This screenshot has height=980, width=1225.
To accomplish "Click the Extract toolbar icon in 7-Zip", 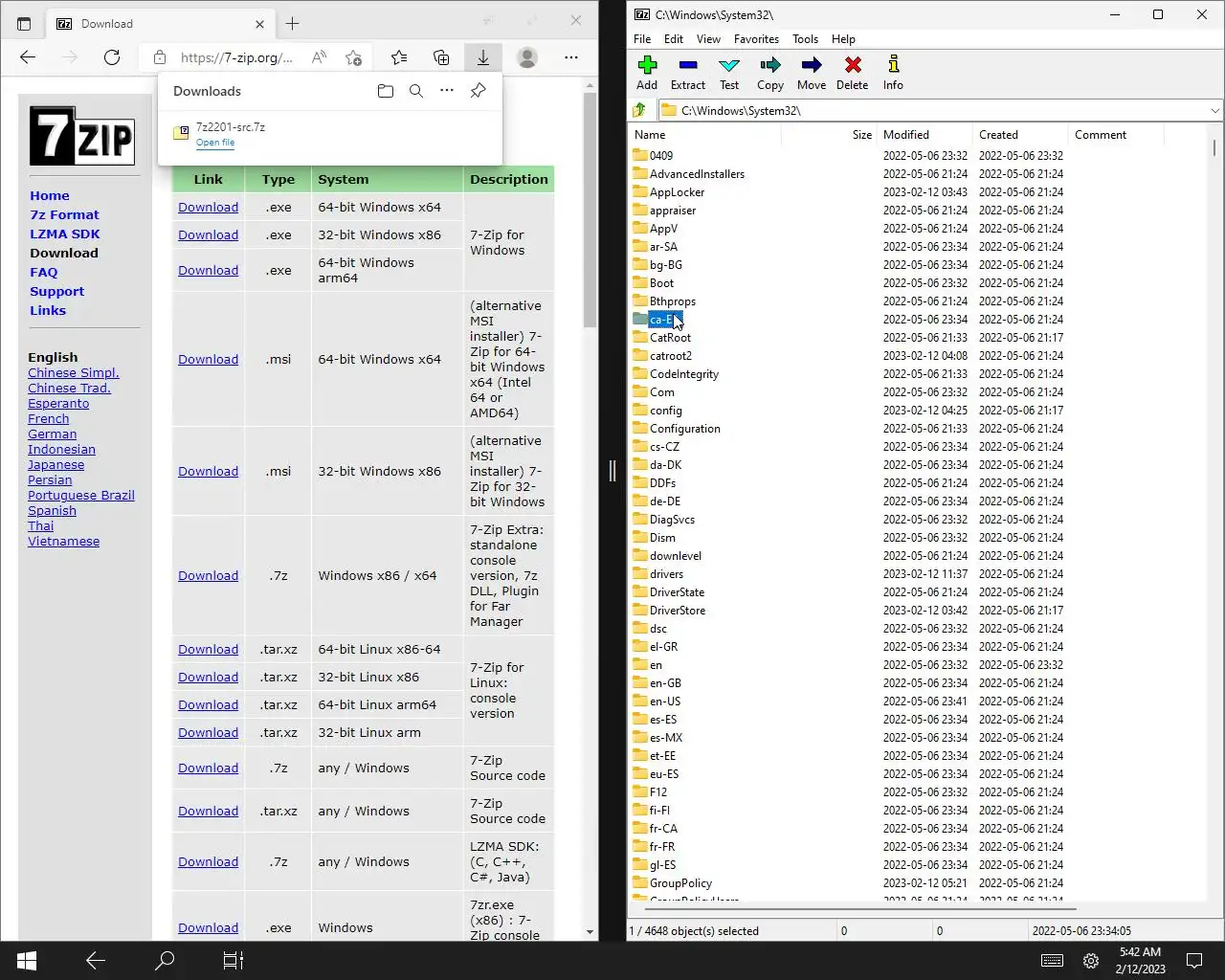I will click(x=688, y=73).
